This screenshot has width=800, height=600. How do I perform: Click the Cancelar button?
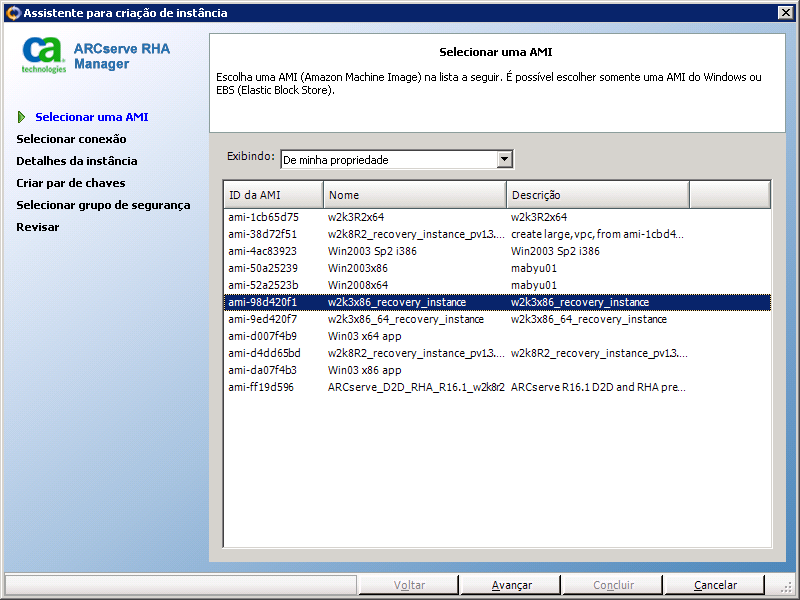click(715, 585)
